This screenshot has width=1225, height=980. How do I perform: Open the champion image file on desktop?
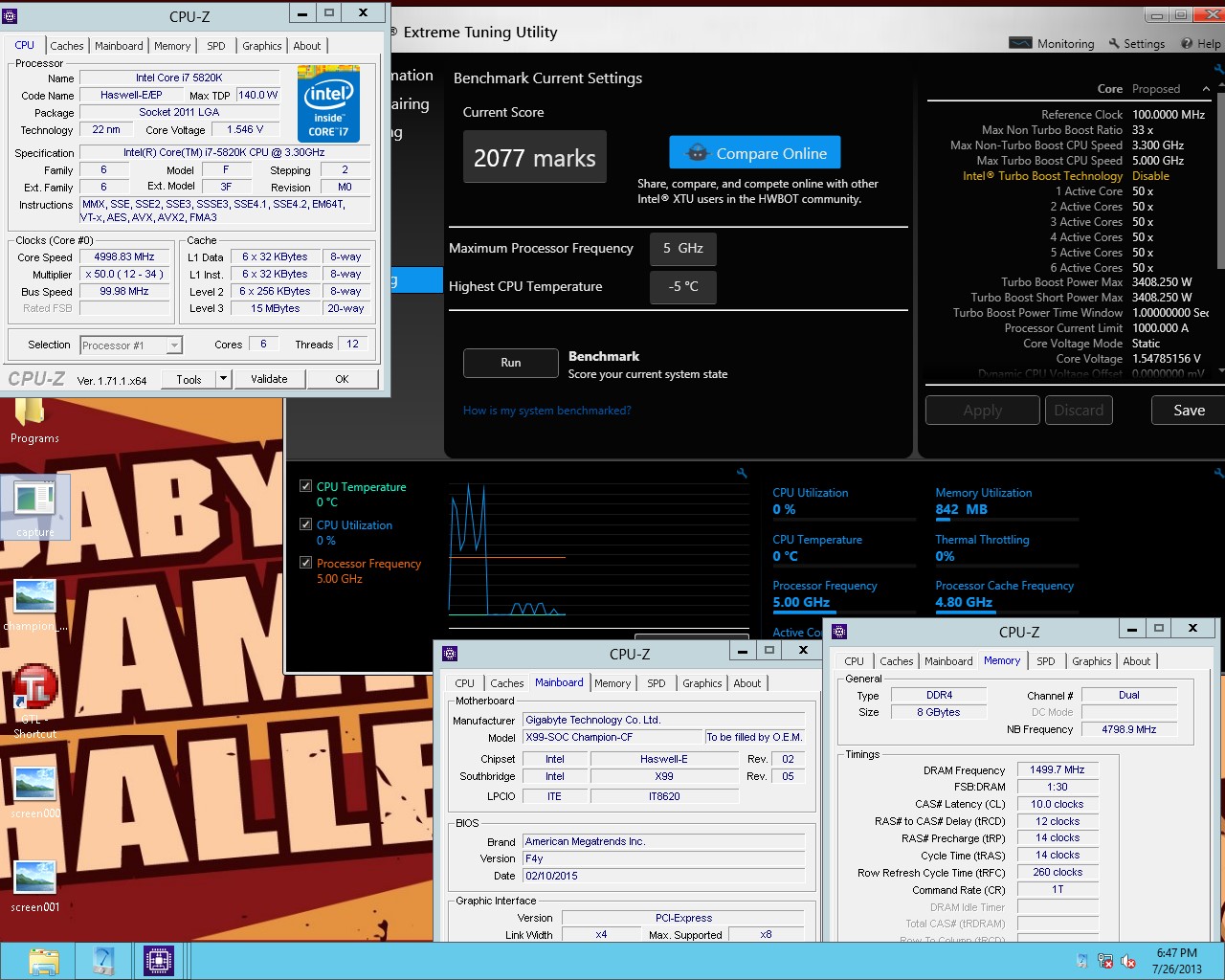point(34,605)
